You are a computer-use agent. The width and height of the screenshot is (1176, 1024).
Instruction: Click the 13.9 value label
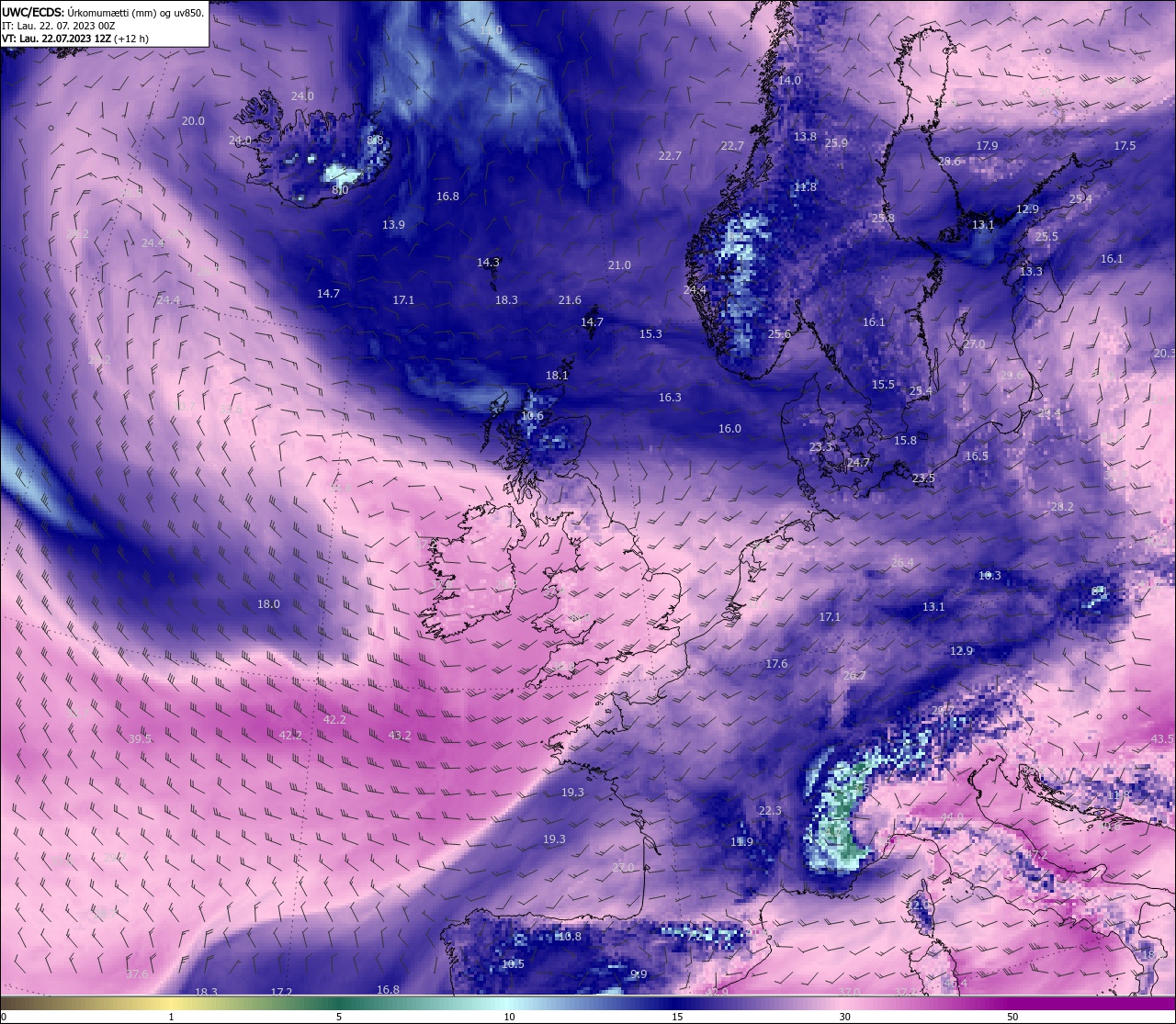[x=393, y=225]
